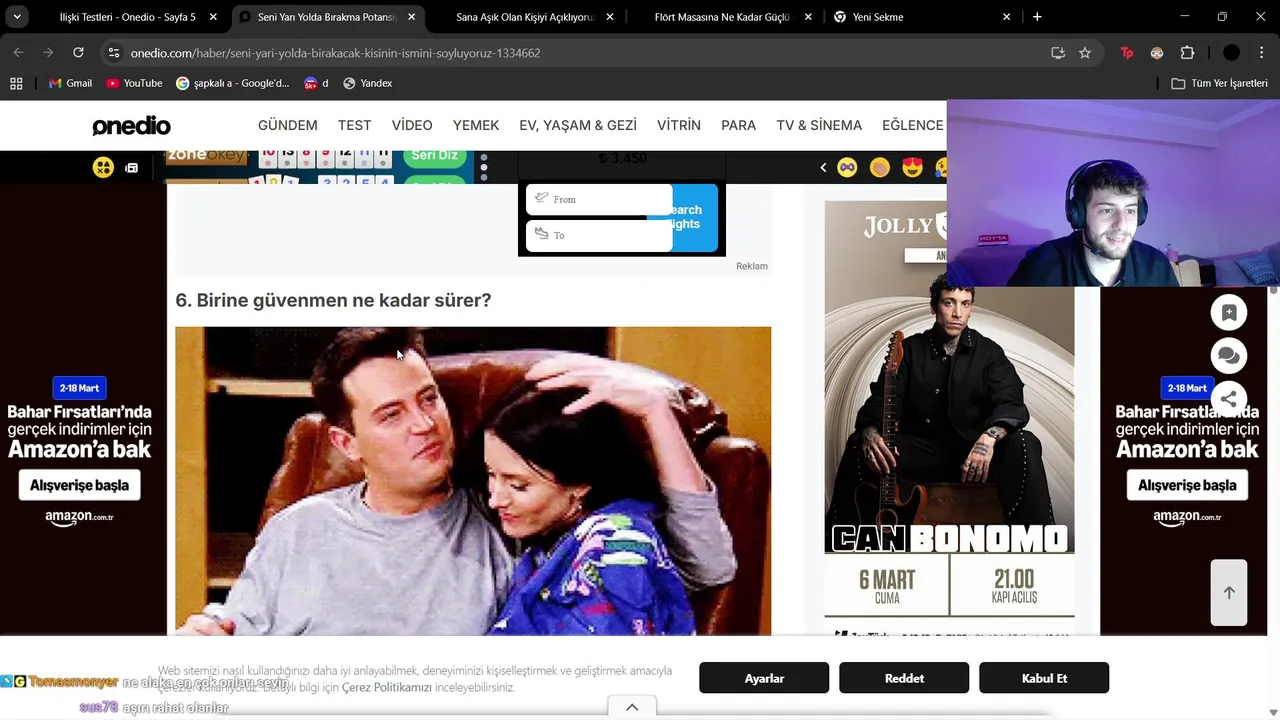
Task: Close the Yeni Sekme tab
Action: (x=1006, y=17)
